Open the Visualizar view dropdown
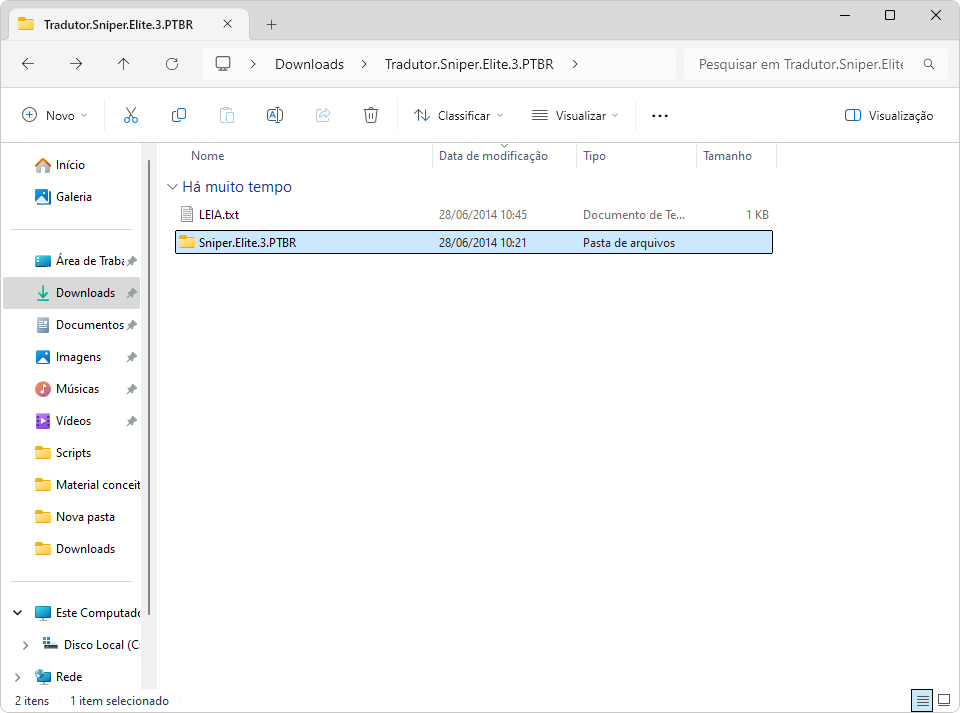960x713 pixels. (575, 116)
